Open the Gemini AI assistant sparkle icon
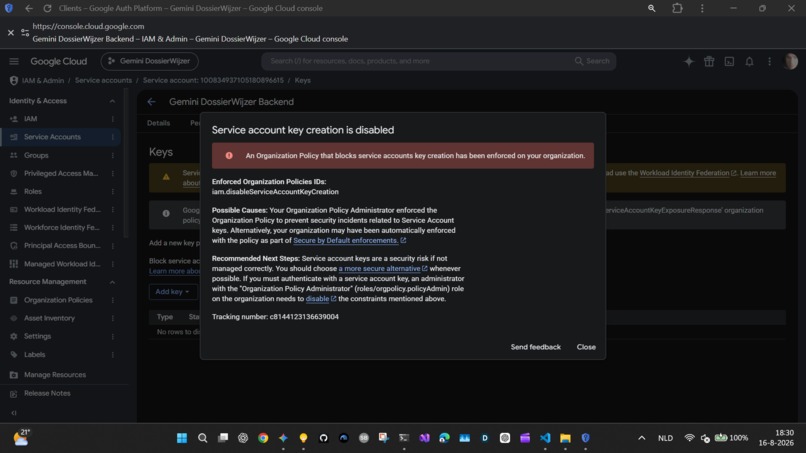Viewport: 806px width, 453px height. coord(688,62)
